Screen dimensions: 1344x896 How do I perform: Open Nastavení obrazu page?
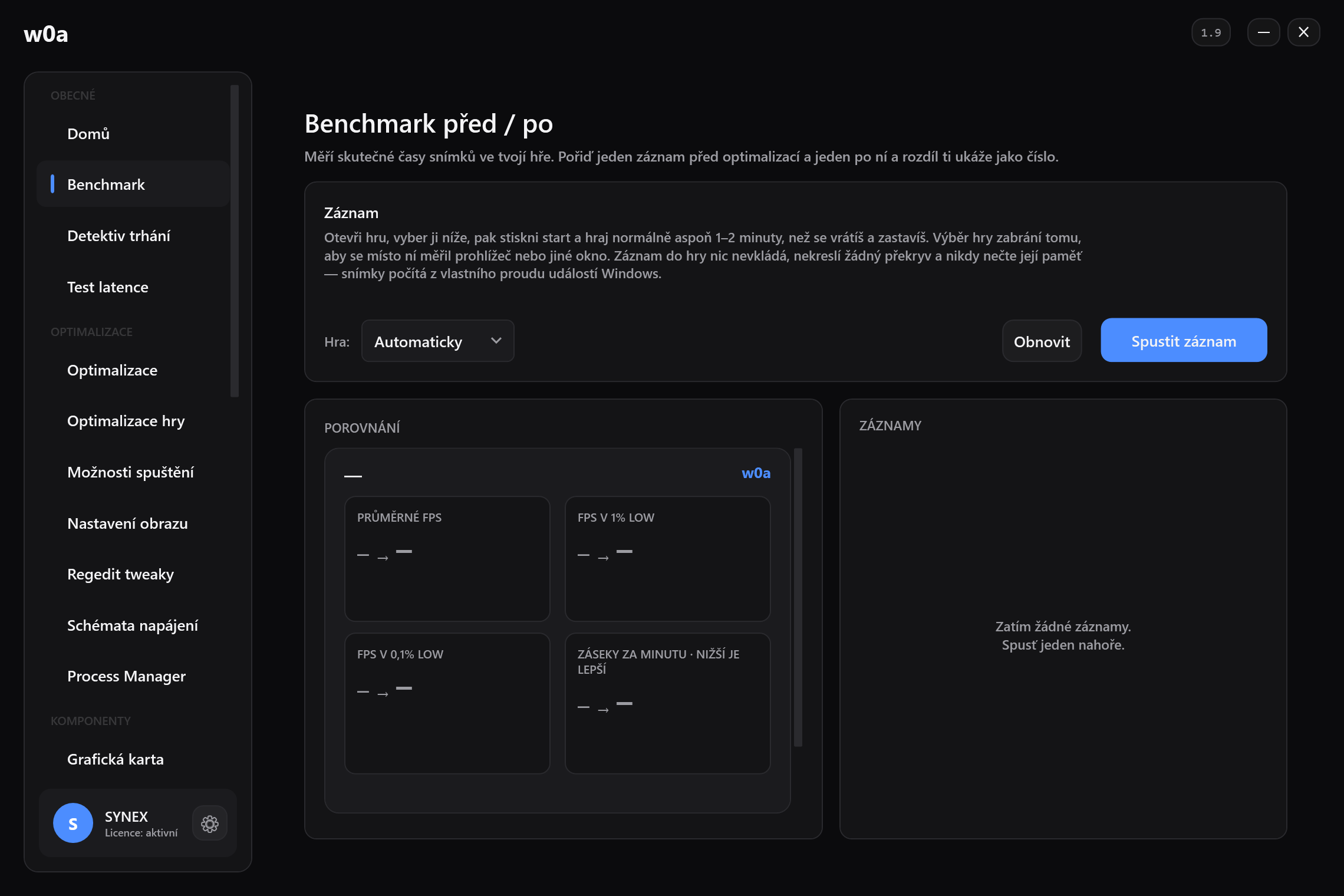[x=133, y=523]
